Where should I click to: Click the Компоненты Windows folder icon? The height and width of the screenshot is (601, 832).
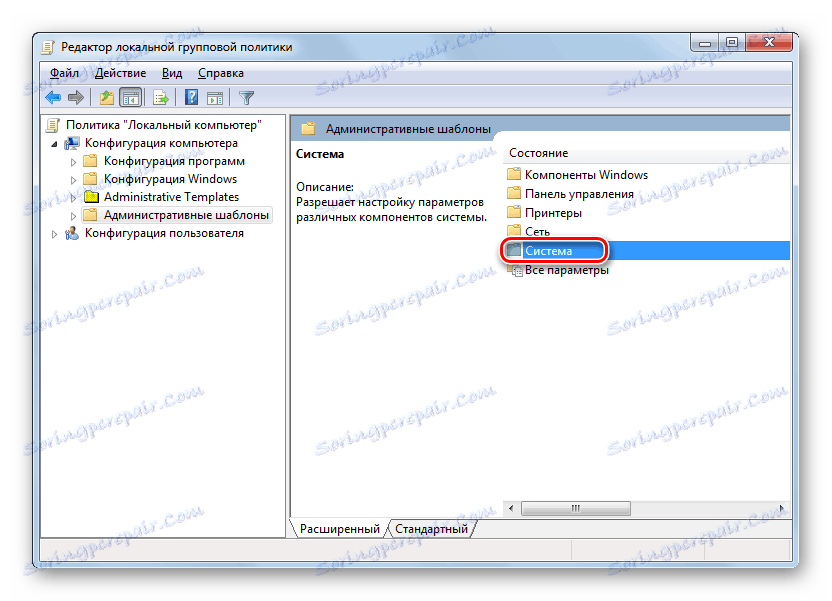click(x=514, y=174)
